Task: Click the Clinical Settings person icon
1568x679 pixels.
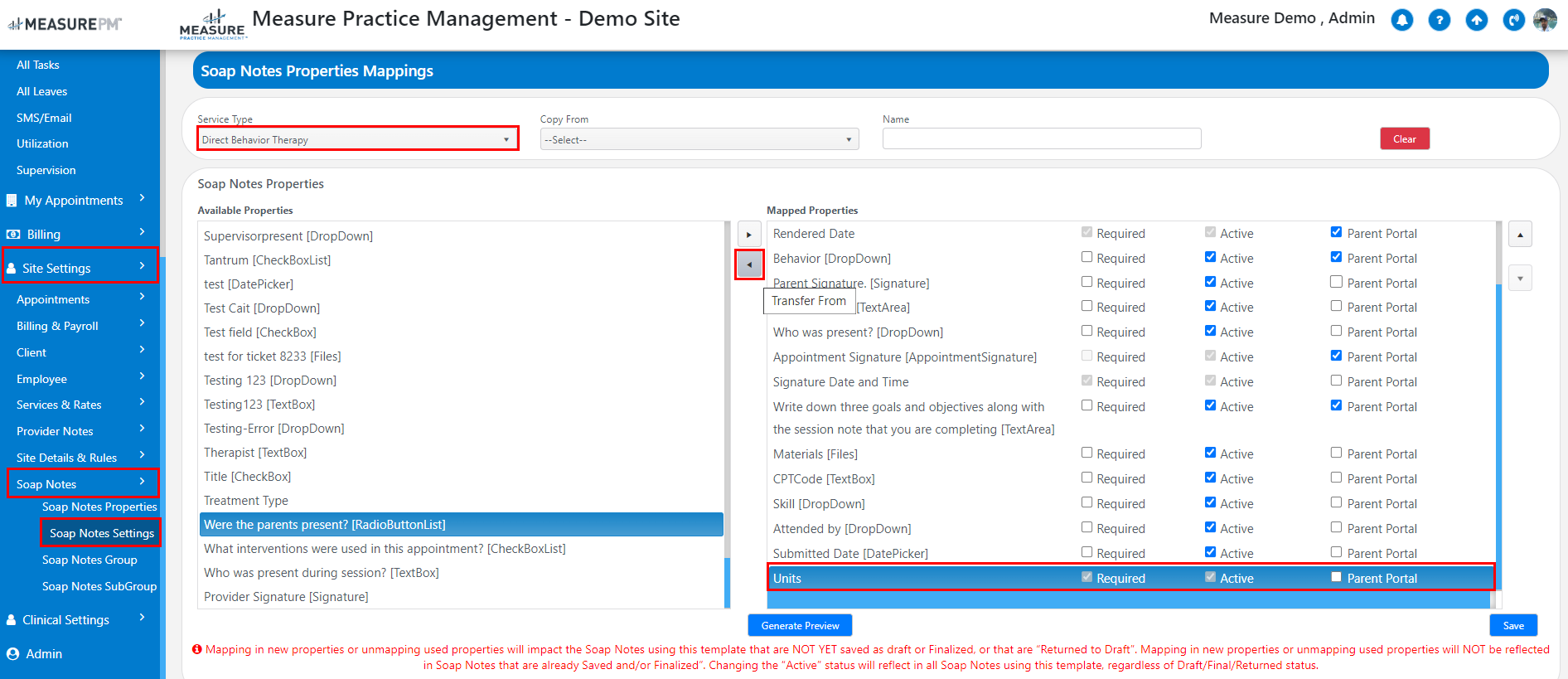Action: [x=12, y=620]
